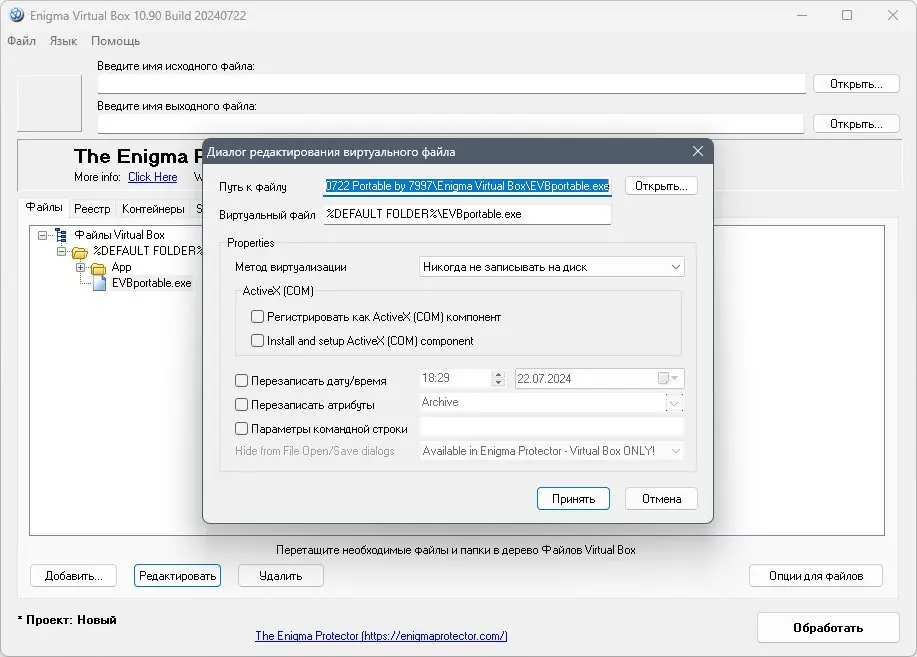Collapse the Файлы Virtual Box root node
Image resolution: width=917 pixels, height=657 pixels.
pos(42,235)
